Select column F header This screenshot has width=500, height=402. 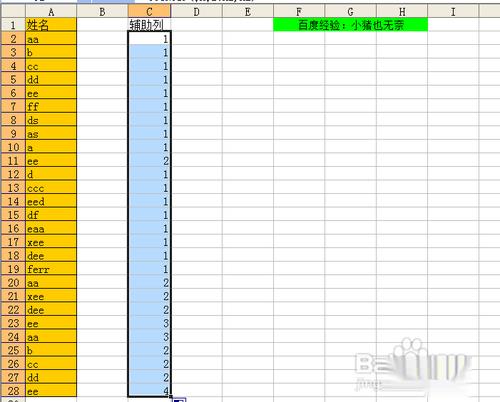coord(299,12)
